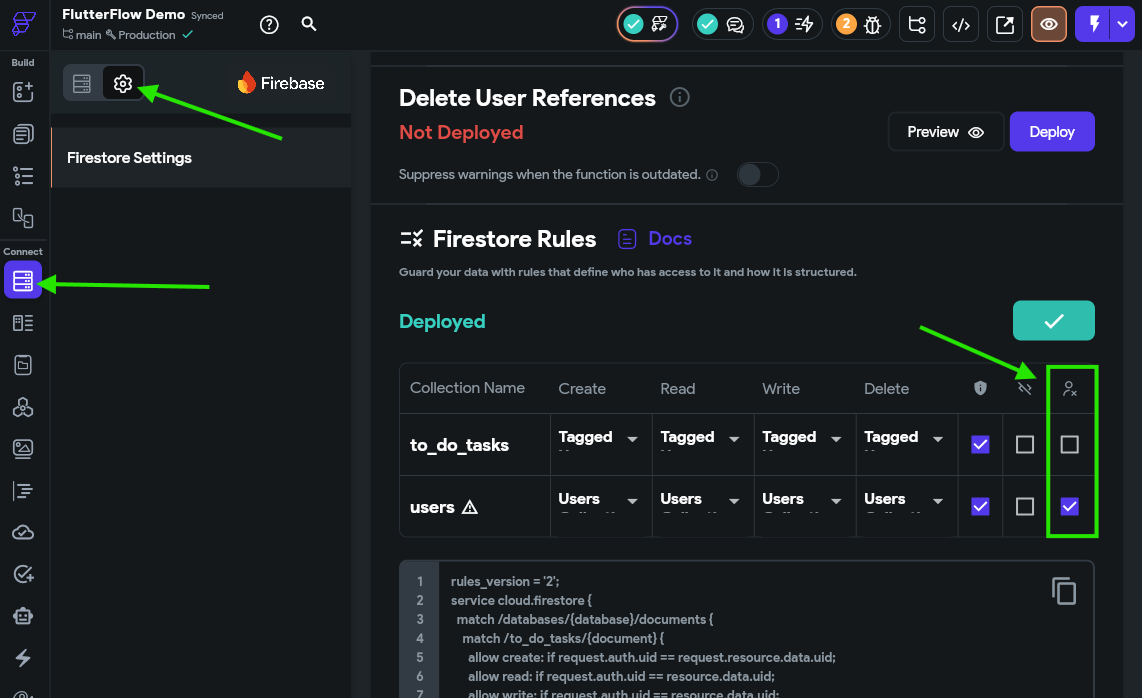Open the Cloud Functions sidebar icon
The image size is (1142, 698).
point(23,533)
